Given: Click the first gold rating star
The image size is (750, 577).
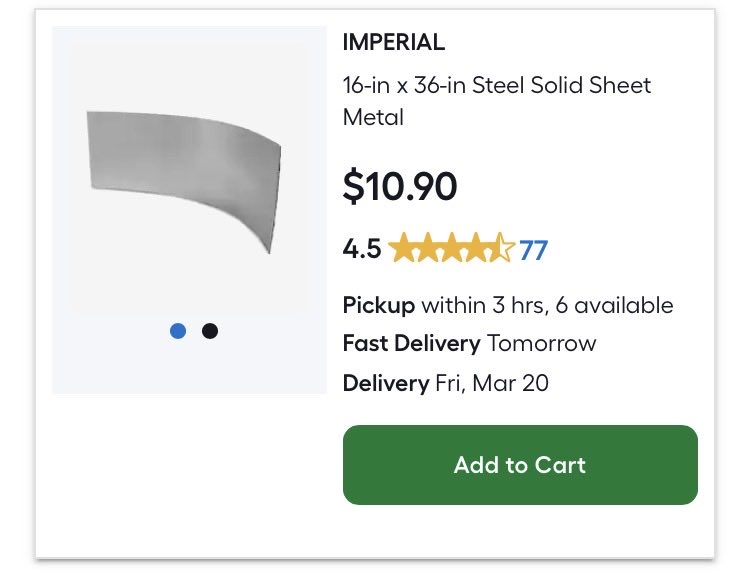Looking at the screenshot, I should [x=400, y=248].
